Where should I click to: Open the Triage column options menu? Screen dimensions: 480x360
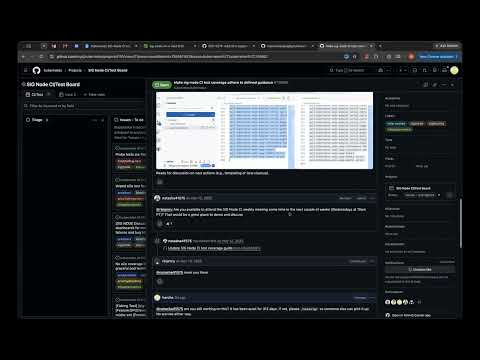pyautogui.click(x=95, y=120)
